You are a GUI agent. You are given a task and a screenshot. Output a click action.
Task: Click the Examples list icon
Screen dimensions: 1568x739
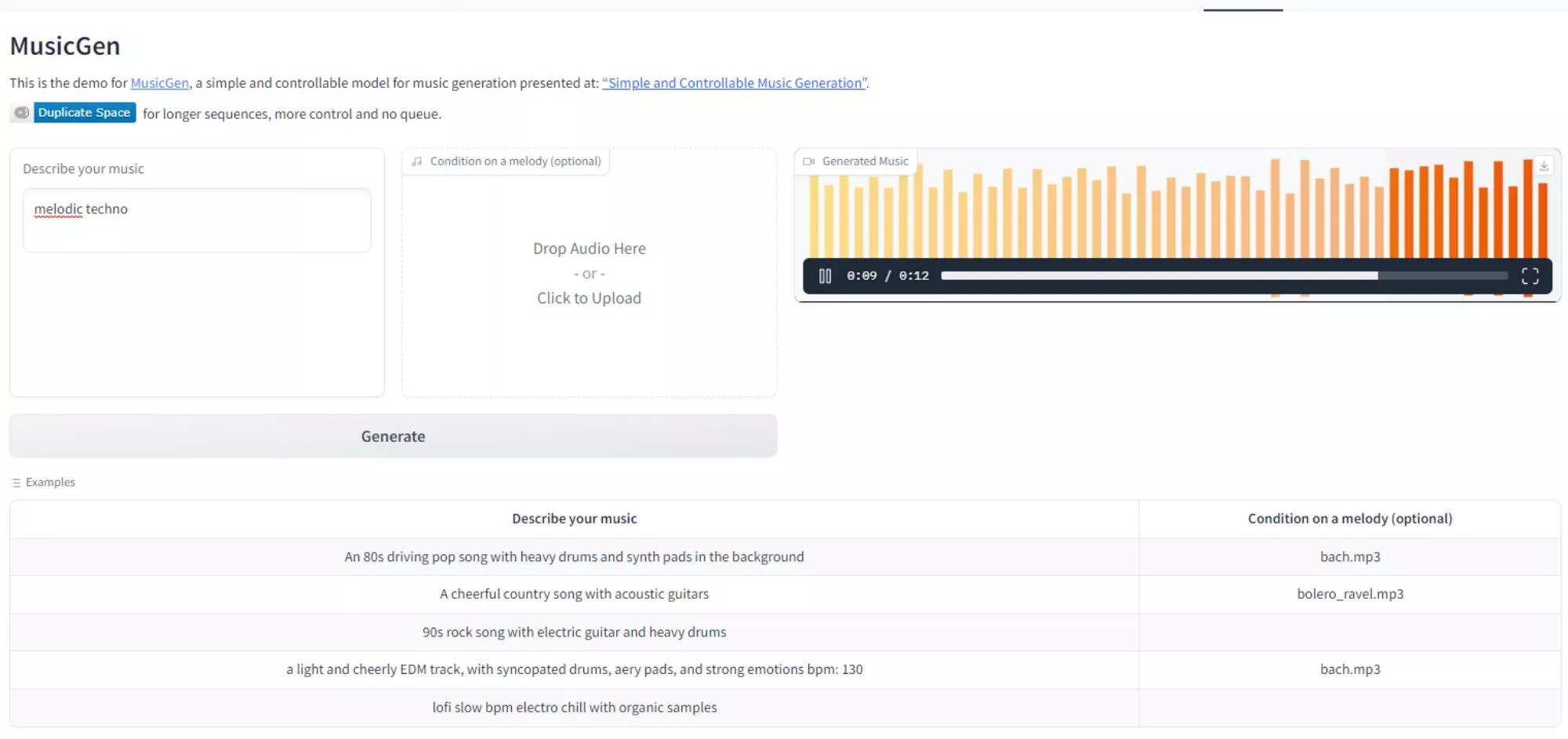[16, 483]
